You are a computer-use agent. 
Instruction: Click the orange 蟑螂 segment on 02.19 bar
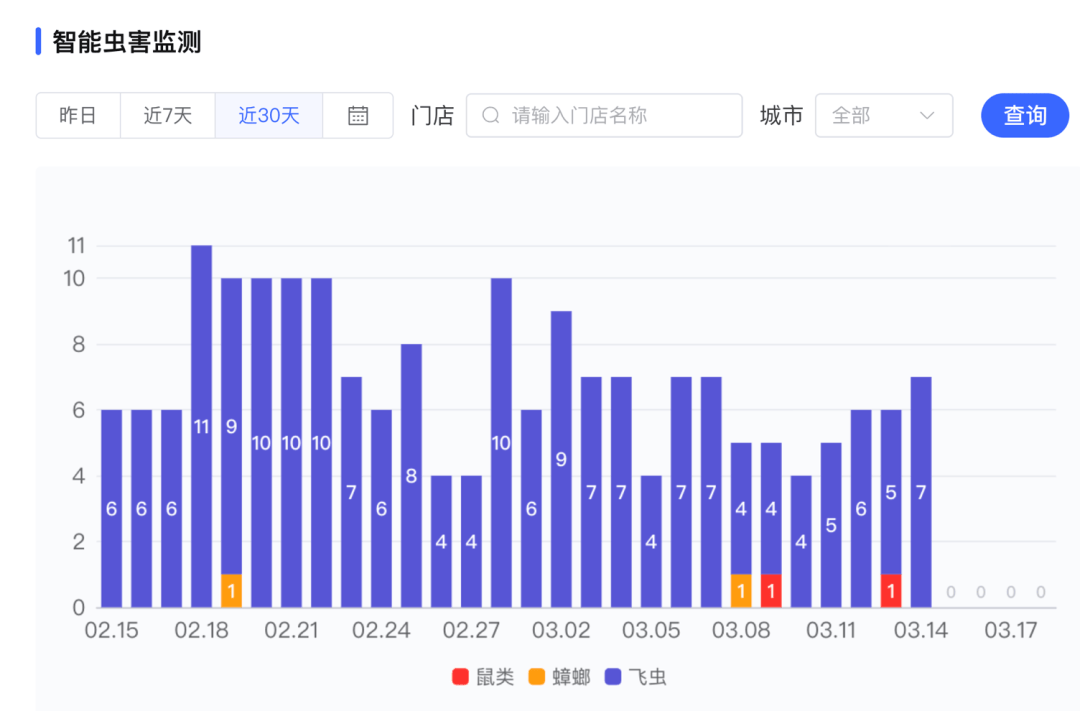click(231, 591)
